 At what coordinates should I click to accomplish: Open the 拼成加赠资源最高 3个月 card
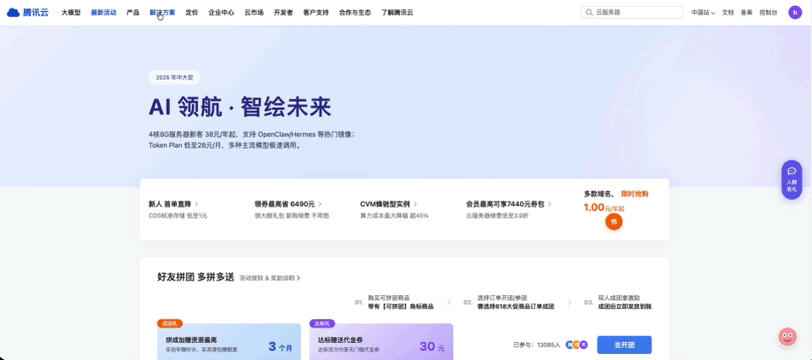coord(229,341)
